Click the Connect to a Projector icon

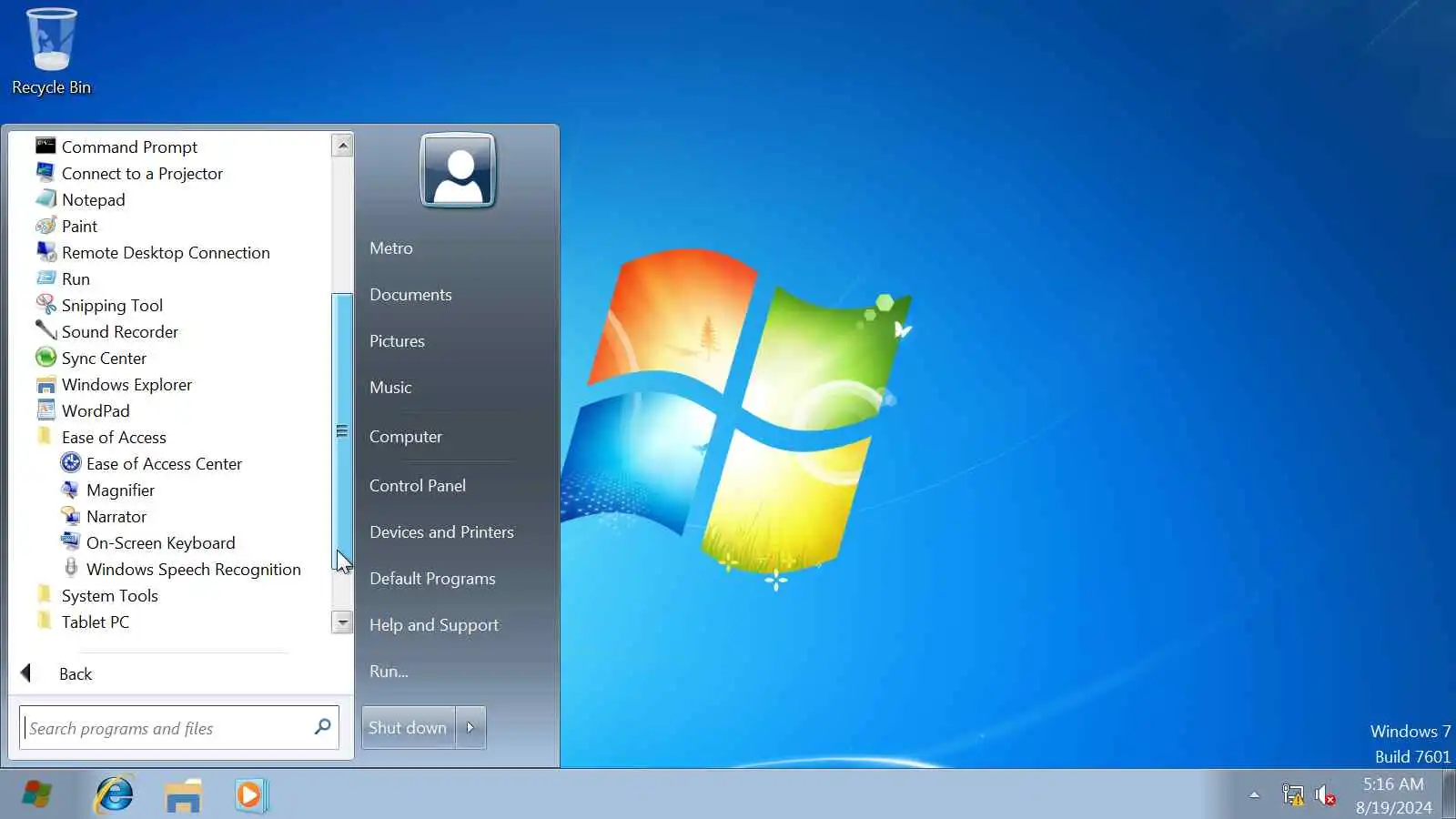(45, 172)
